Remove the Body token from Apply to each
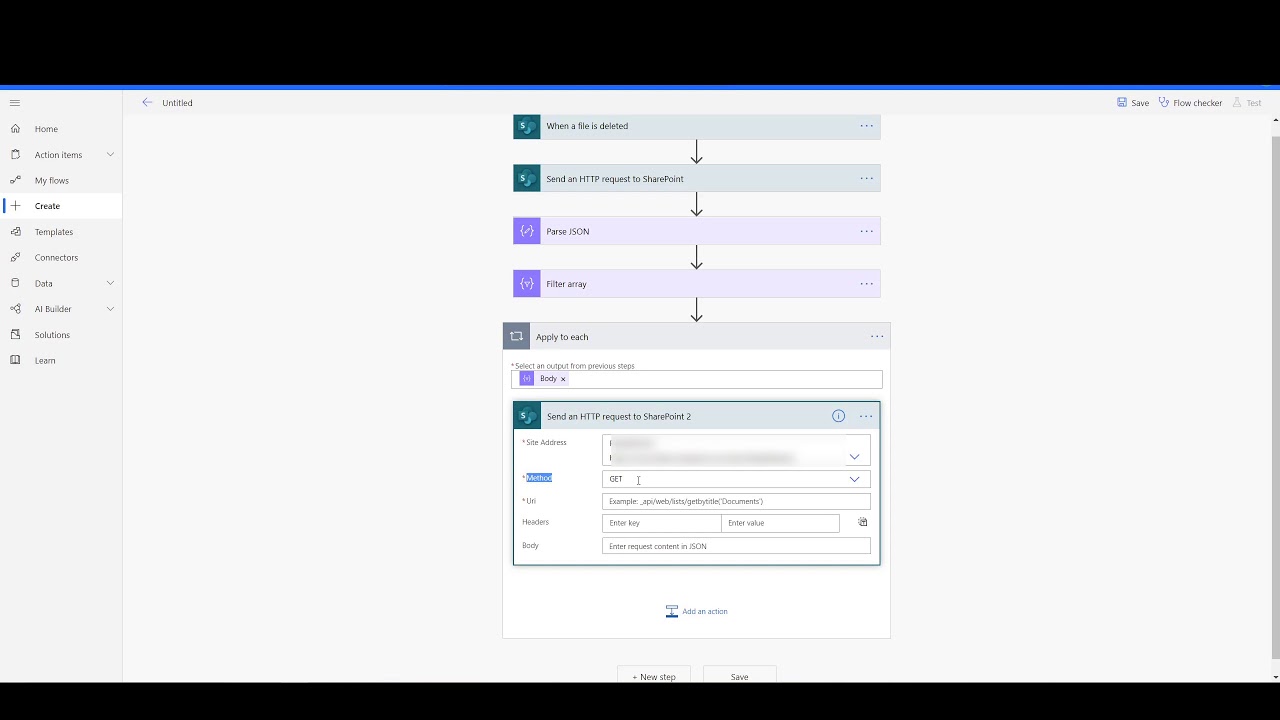1280x720 pixels. 563,379
